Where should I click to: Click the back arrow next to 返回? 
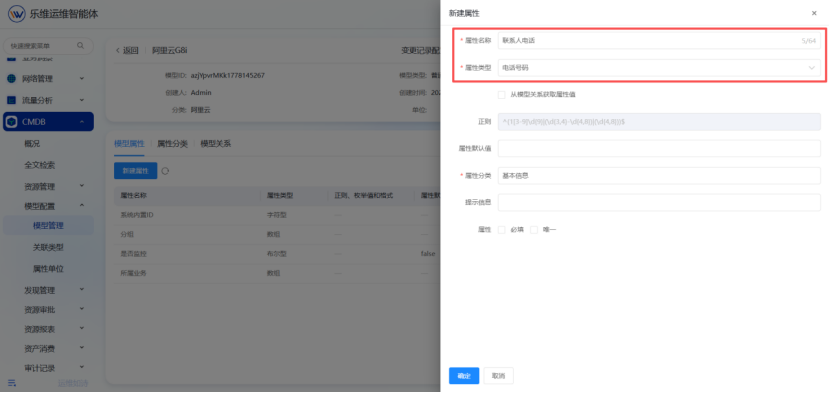click(117, 51)
